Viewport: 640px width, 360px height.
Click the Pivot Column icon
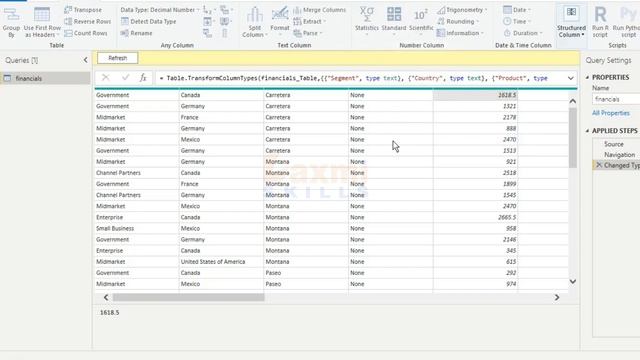(x=207, y=33)
